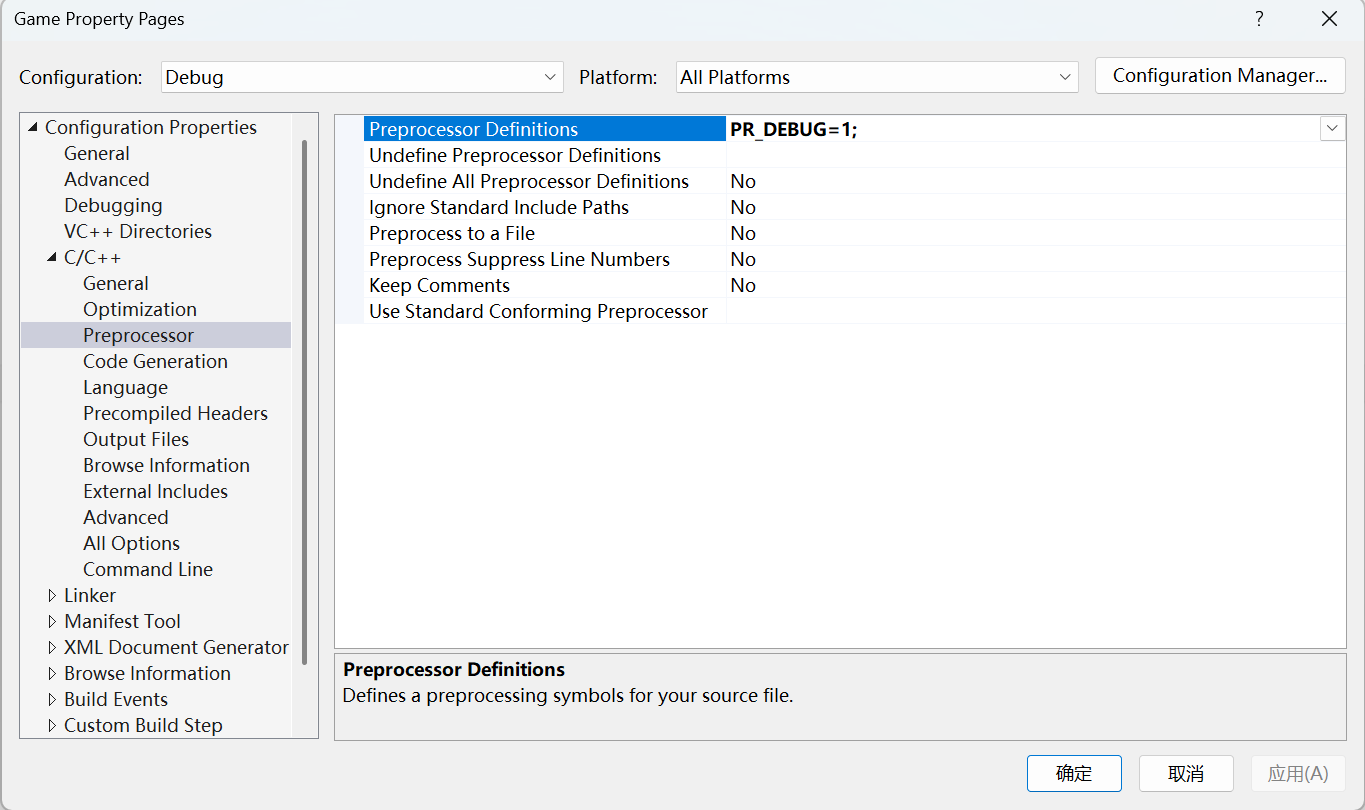Collapse the C/C++ tree node

pos(53,256)
